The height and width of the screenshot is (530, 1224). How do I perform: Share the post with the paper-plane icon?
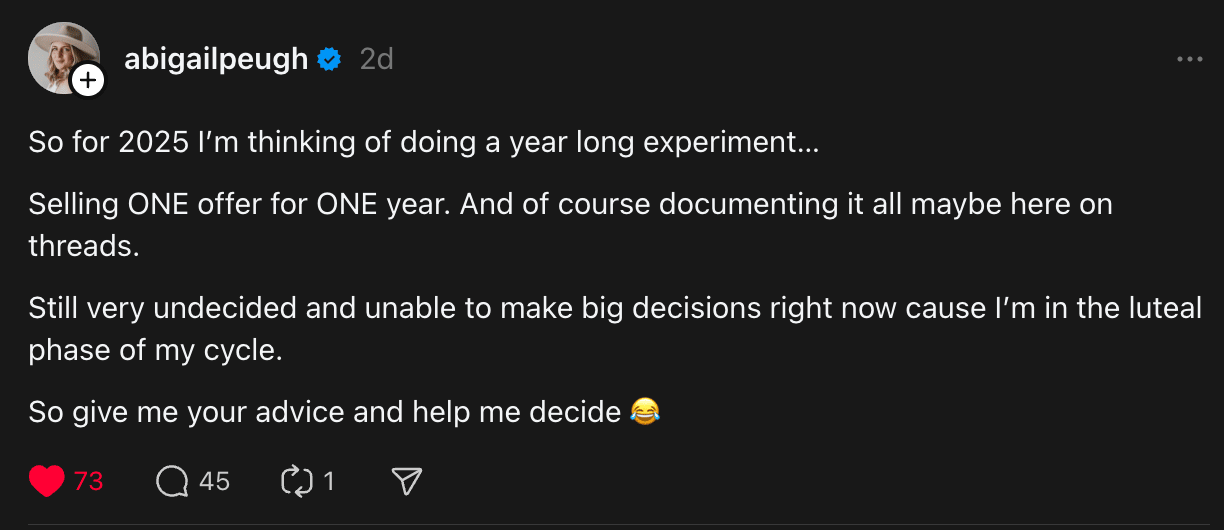point(406,482)
